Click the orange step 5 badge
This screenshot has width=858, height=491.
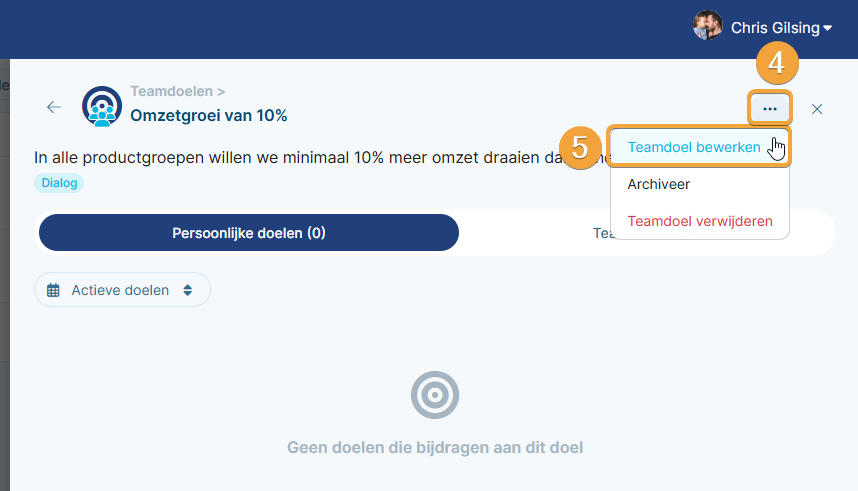point(580,148)
